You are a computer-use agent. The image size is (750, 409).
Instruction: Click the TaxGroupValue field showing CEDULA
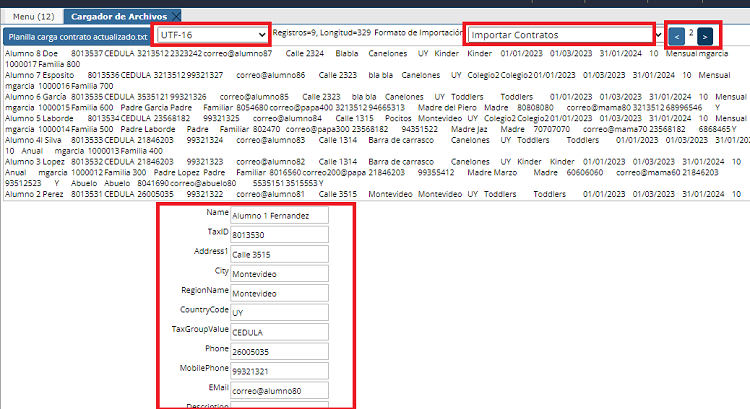(x=279, y=331)
